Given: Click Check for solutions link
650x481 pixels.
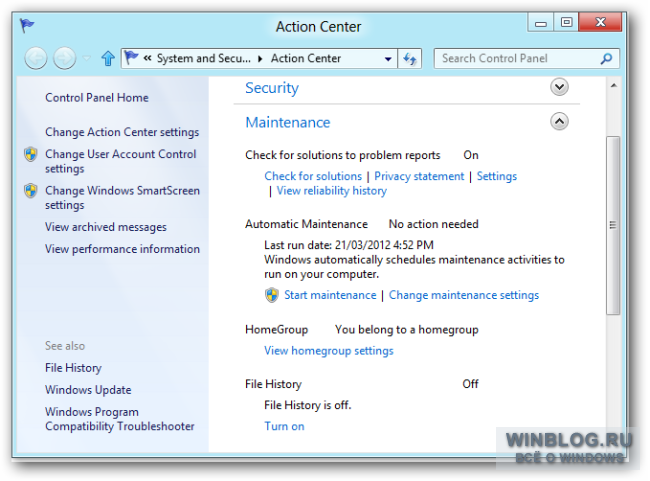Looking at the screenshot, I should (x=313, y=176).
